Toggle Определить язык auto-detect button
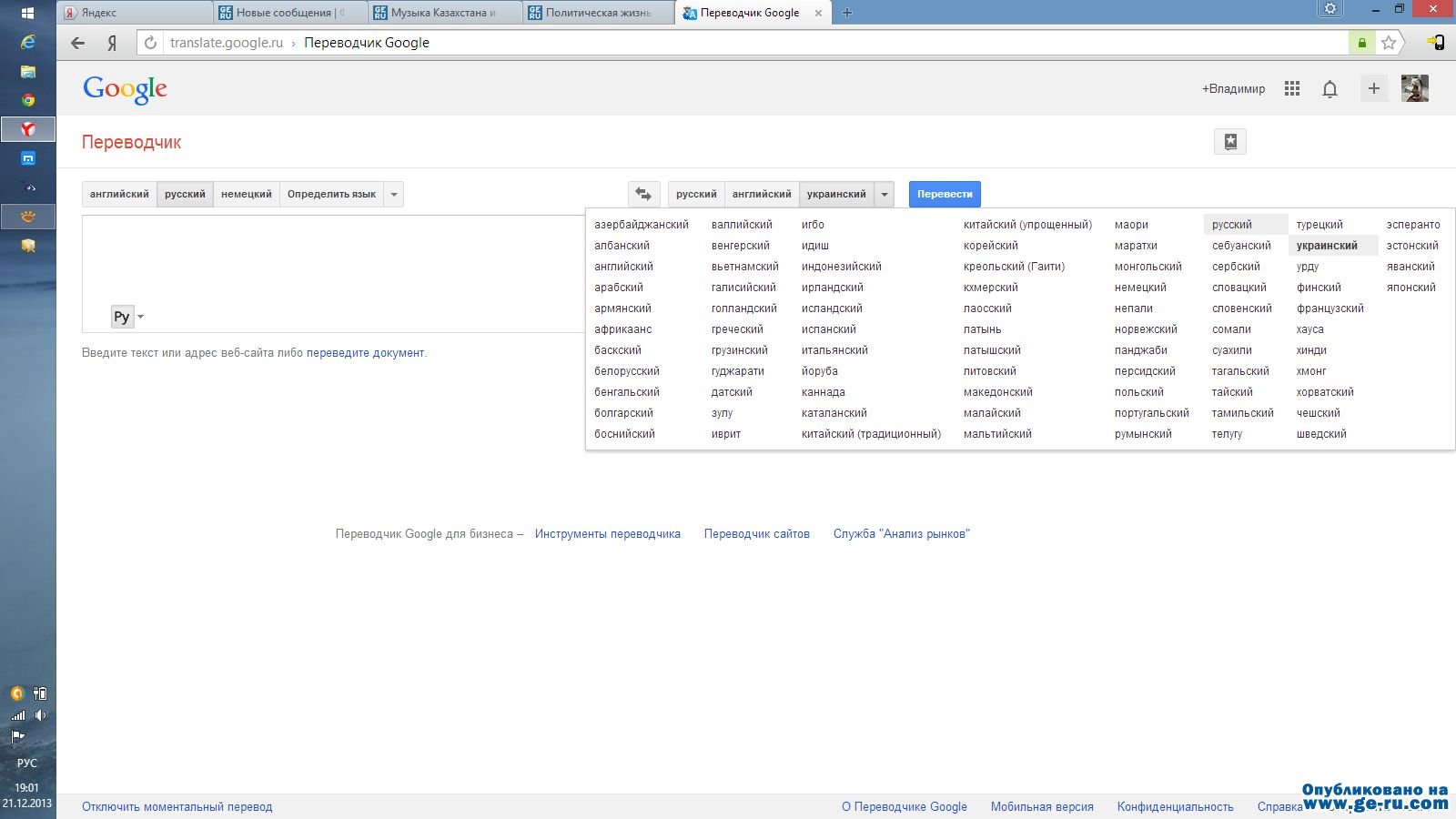The image size is (1456, 819). (x=331, y=194)
